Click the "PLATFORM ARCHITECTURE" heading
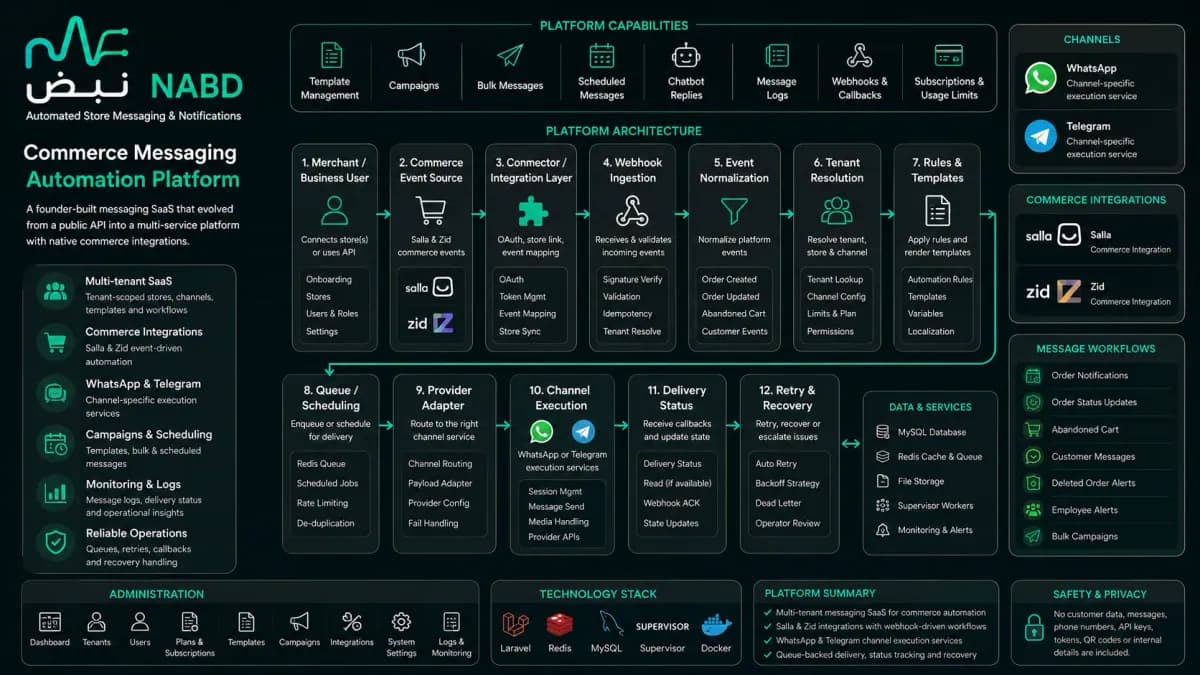 (x=624, y=131)
